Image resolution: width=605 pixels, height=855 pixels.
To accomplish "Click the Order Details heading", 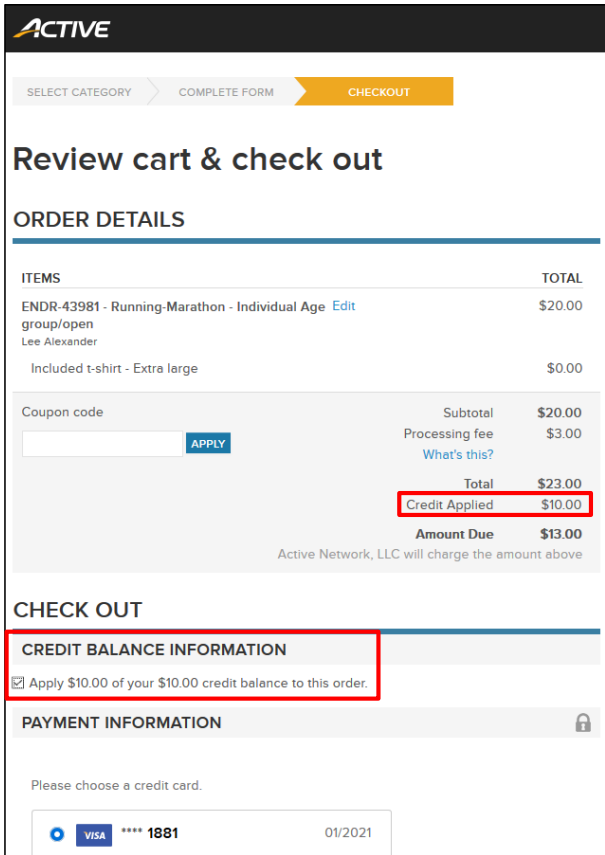I will [x=99, y=220].
